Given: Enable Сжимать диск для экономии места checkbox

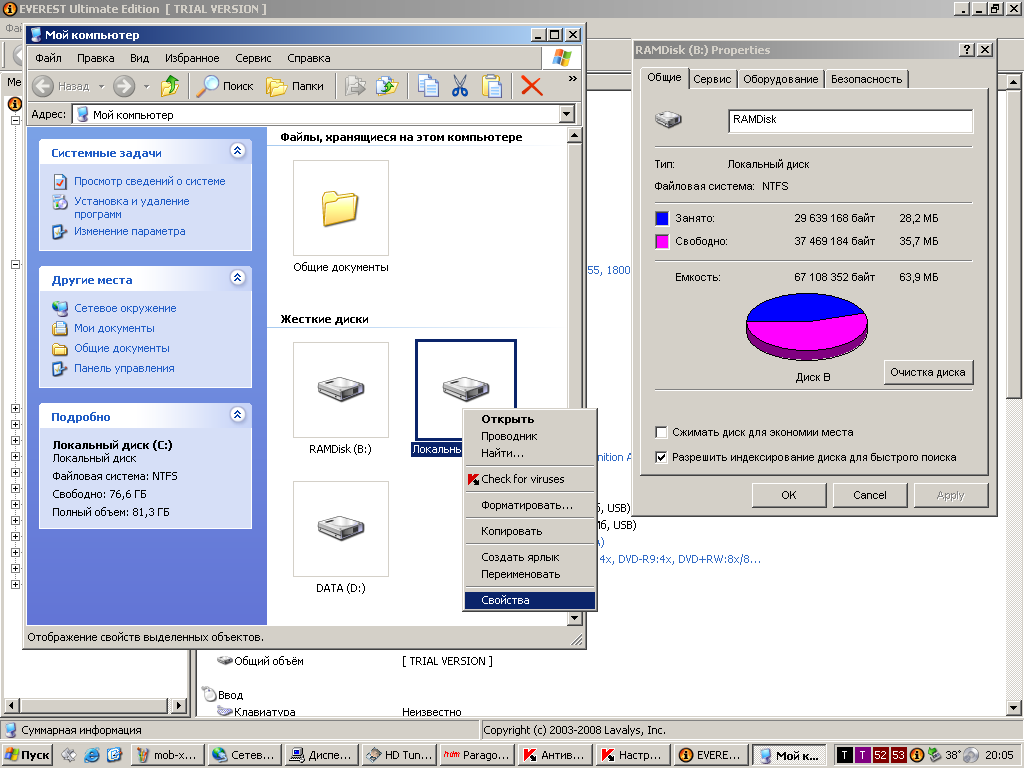Looking at the screenshot, I should pos(661,432).
